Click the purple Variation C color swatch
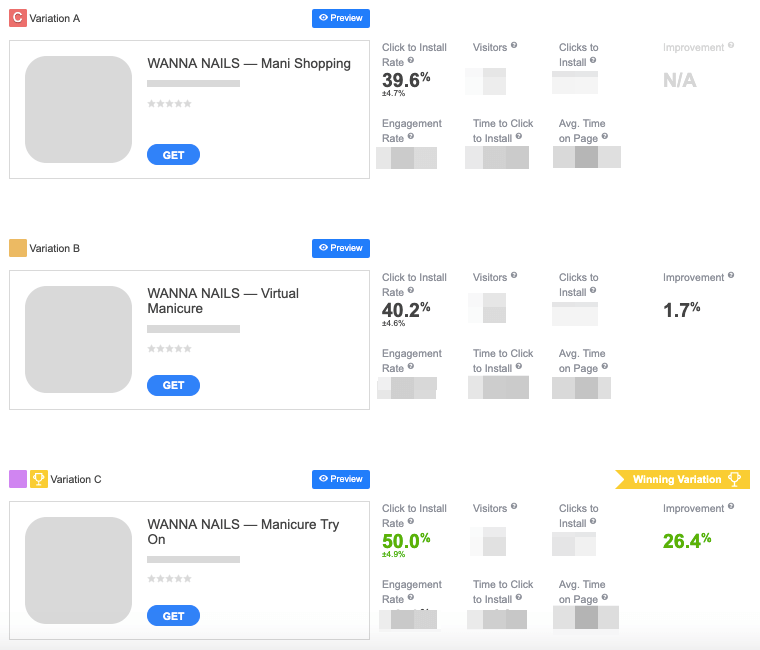The image size is (760, 650). point(18,479)
